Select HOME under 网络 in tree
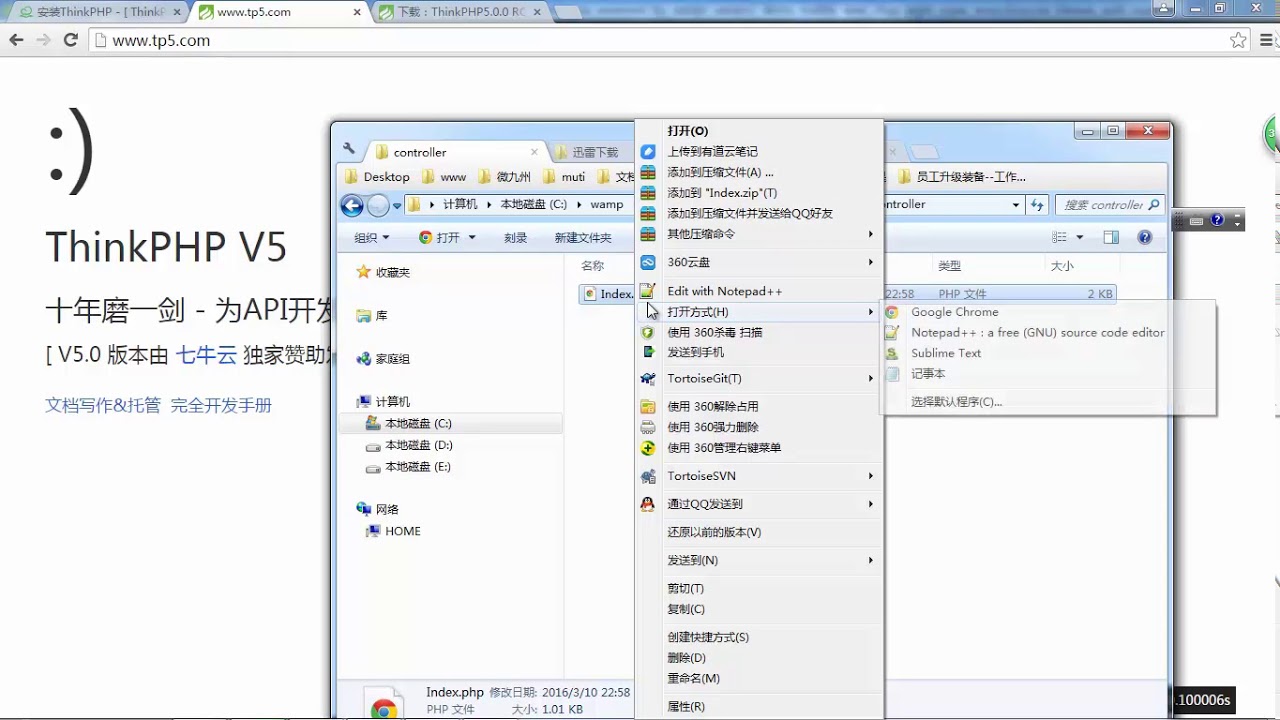The image size is (1280, 720). pyautogui.click(x=402, y=531)
